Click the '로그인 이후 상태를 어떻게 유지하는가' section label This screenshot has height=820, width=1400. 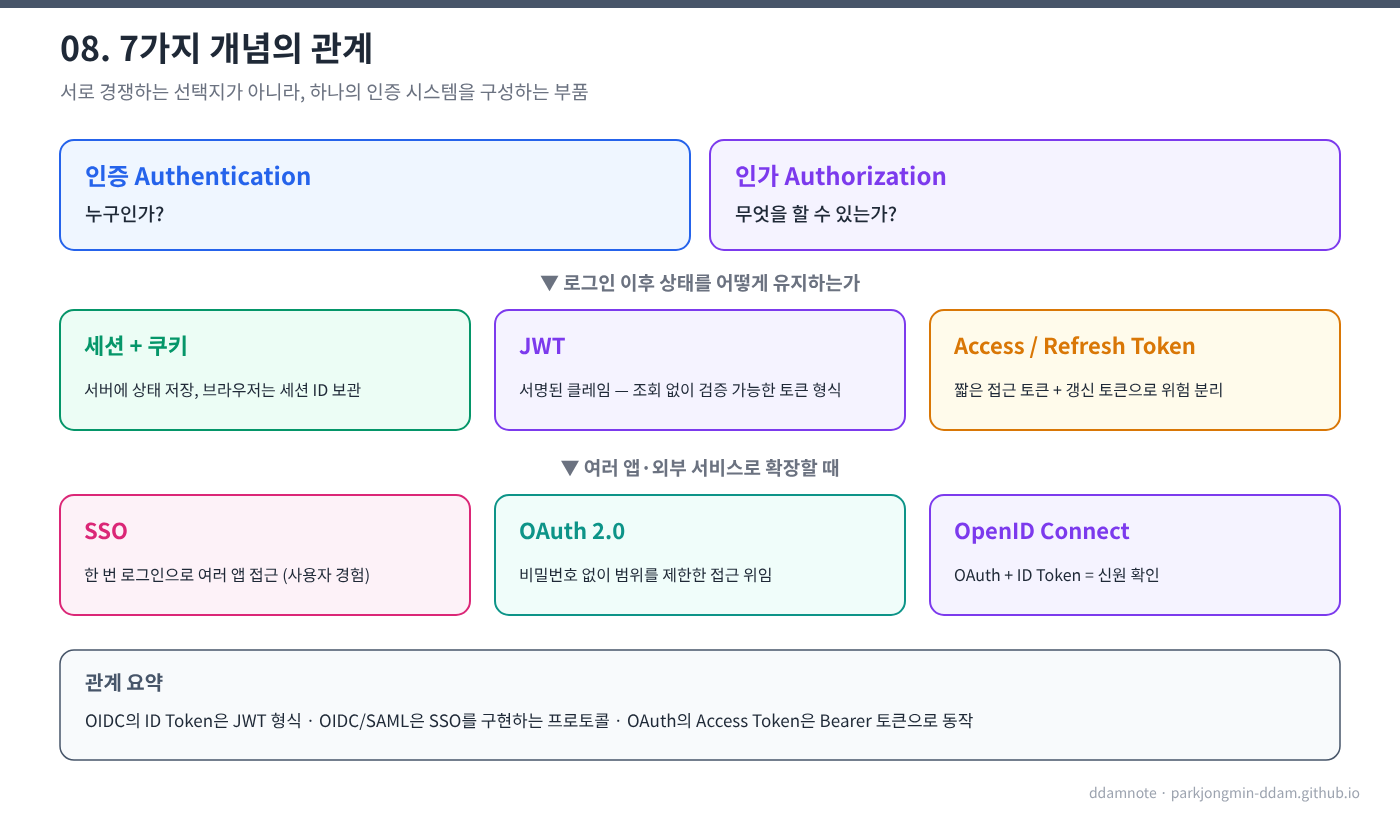[700, 283]
